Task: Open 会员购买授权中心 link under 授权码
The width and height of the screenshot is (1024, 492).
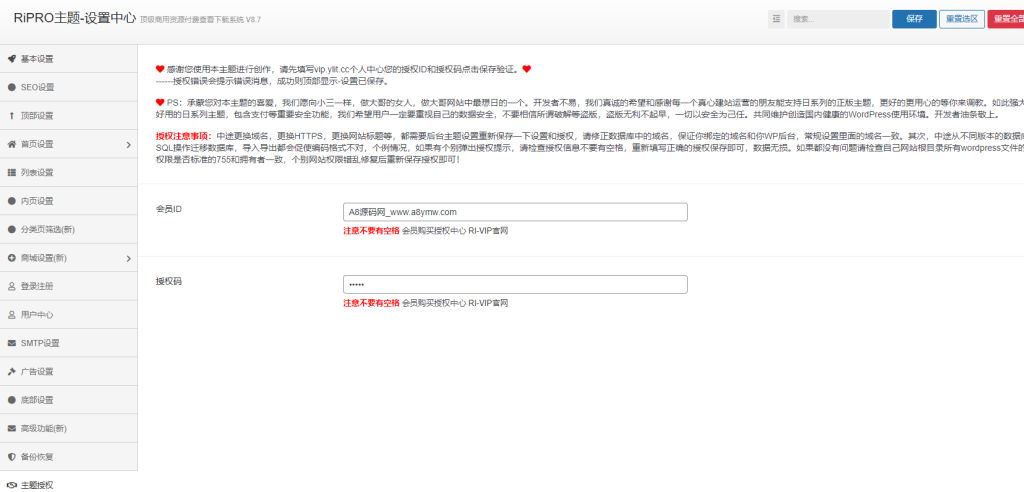Action: pyautogui.click(x=434, y=303)
